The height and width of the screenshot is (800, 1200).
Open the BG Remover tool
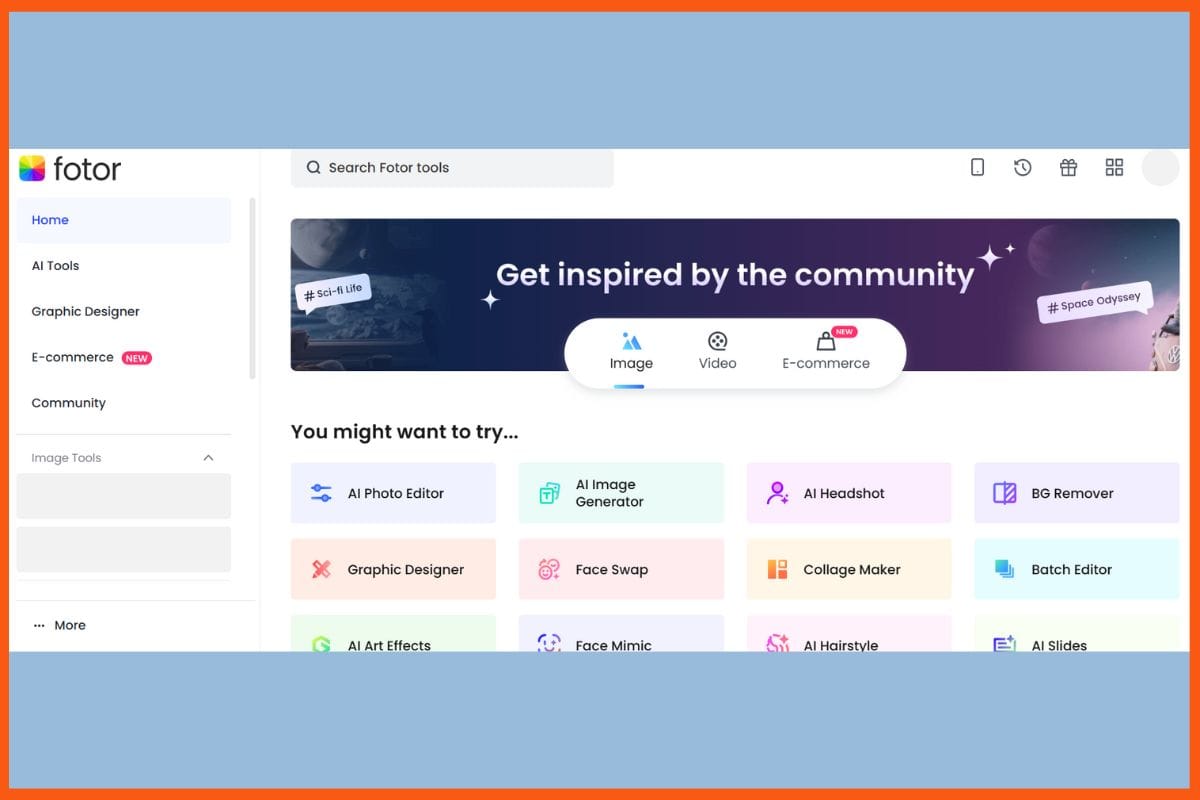coord(1077,493)
